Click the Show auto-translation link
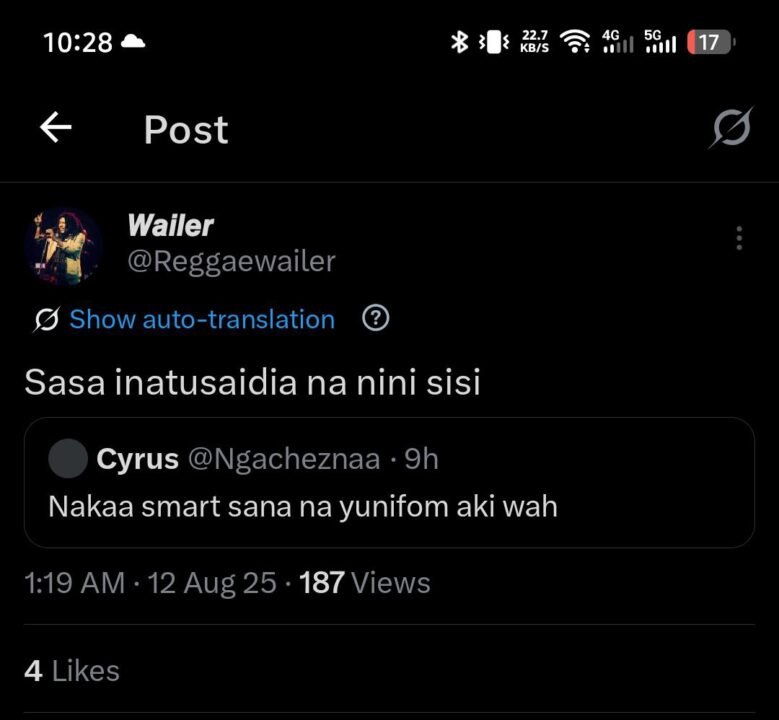Screen dimensions: 779x720 tap(201, 320)
